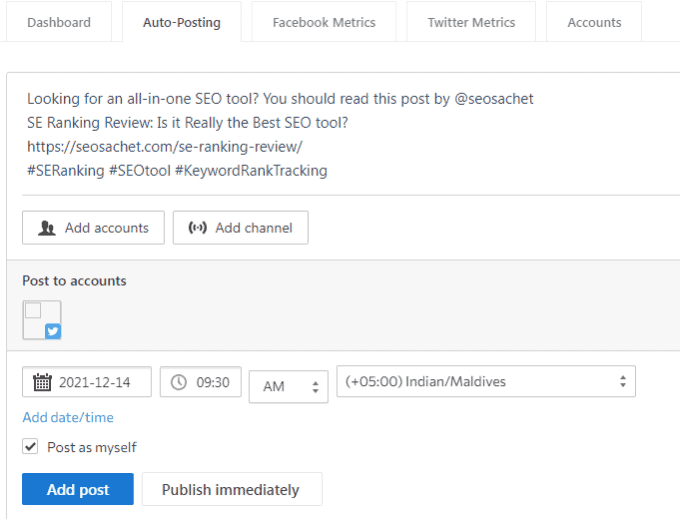The image size is (680, 519).
Task: Click the @seosachet mention in the post
Action: coord(494,99)
